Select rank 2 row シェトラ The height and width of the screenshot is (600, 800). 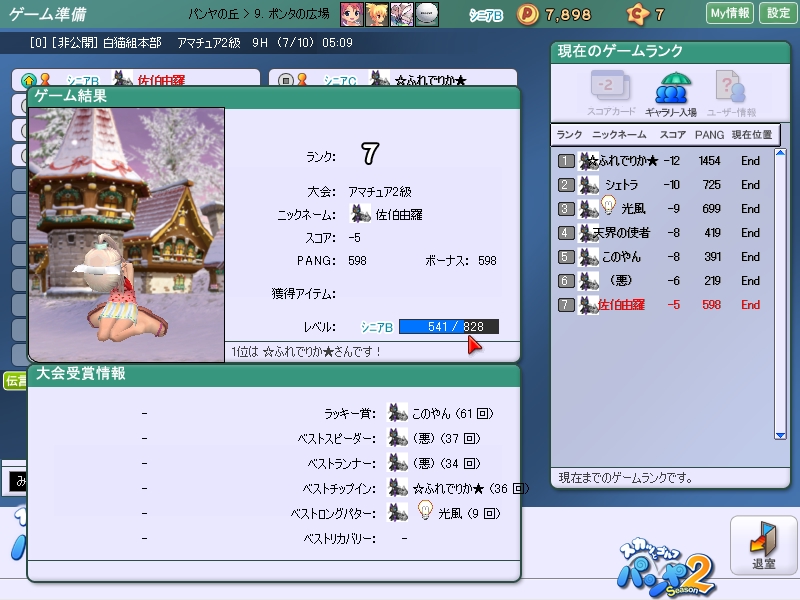663,185
